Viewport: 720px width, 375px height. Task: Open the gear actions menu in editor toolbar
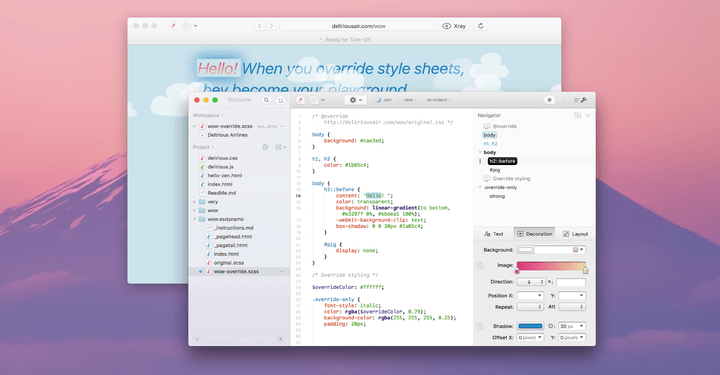pos(355,100)
